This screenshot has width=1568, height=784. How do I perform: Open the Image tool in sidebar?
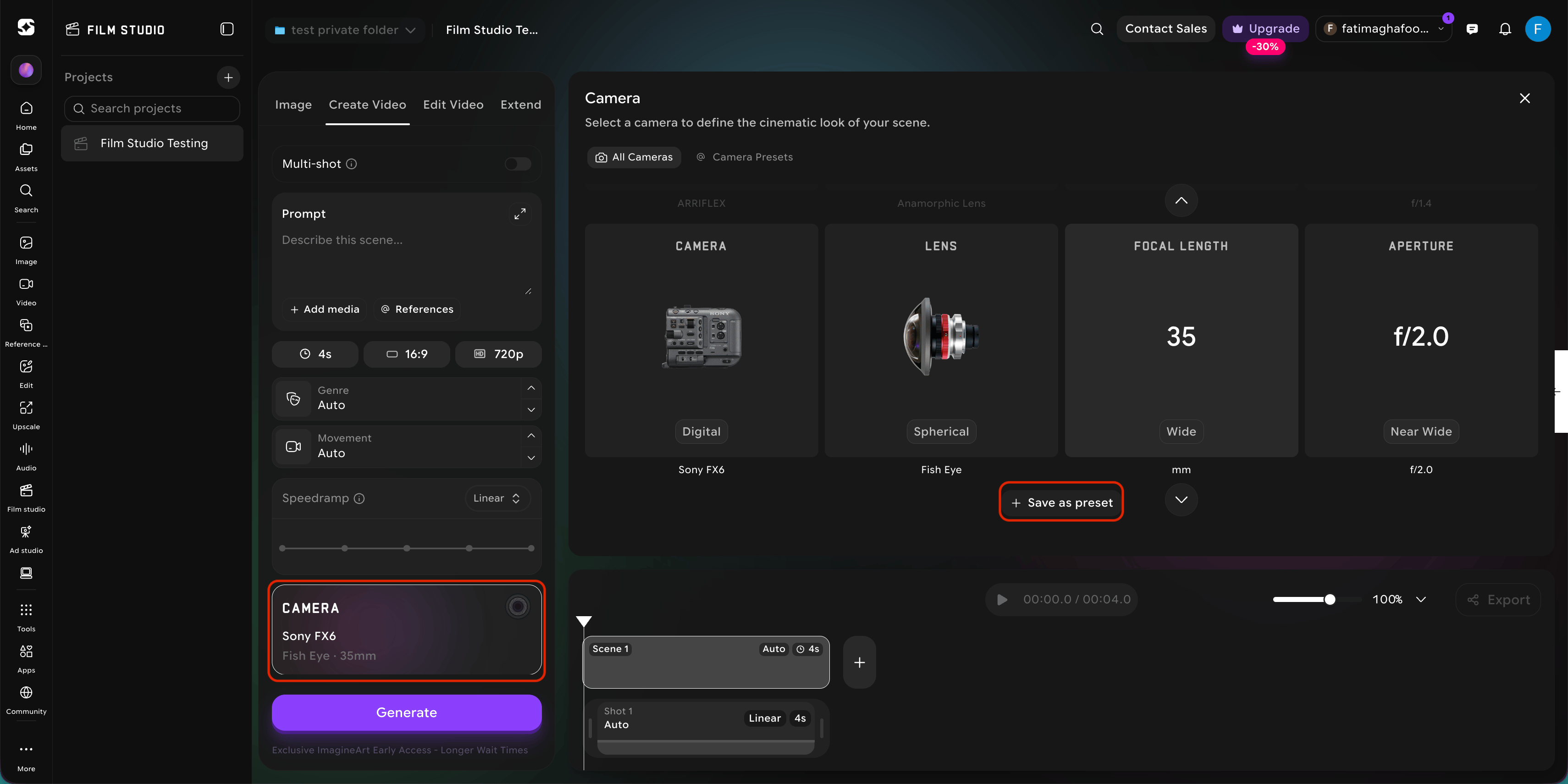pos(26,250)
